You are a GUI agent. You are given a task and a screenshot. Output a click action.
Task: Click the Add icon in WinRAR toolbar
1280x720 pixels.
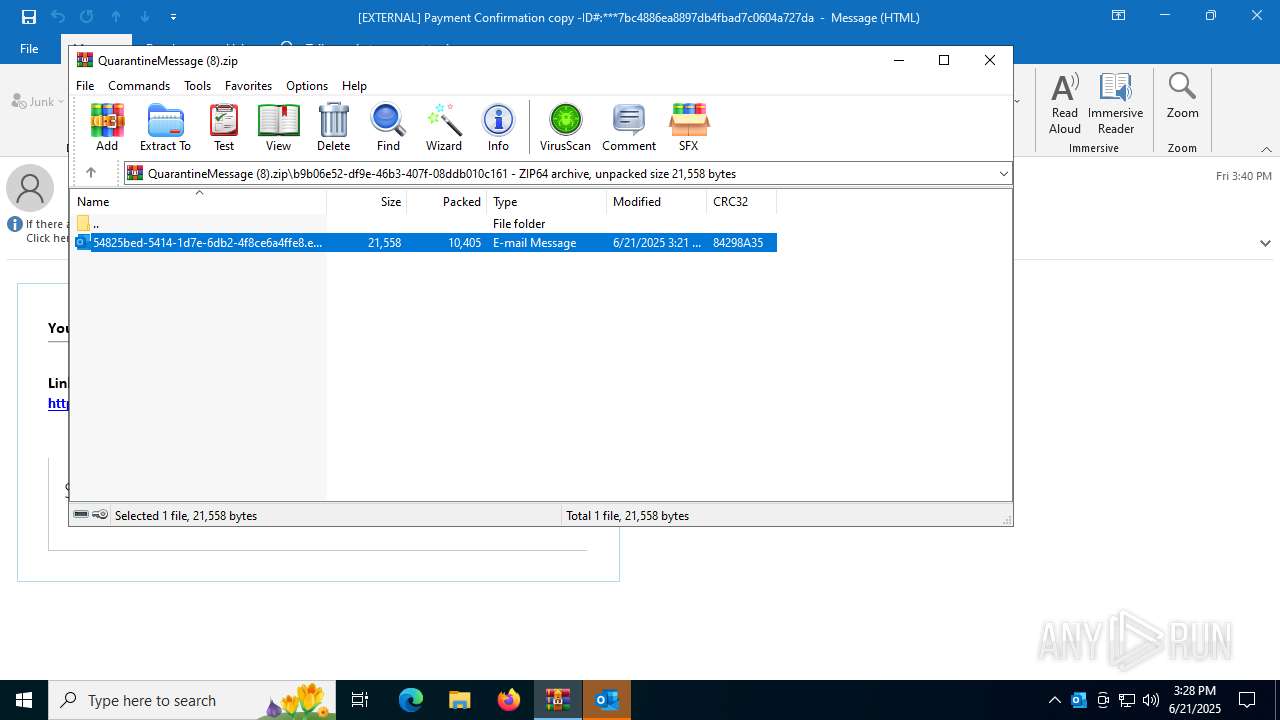click(107, 127)
